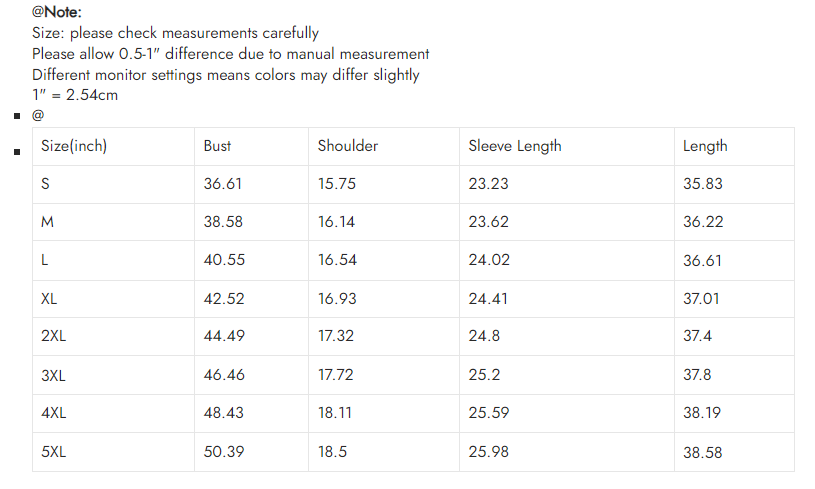Select the XL size row label
Image resolution: width=815 pixels, height=489 pixels.
(50, 298)
